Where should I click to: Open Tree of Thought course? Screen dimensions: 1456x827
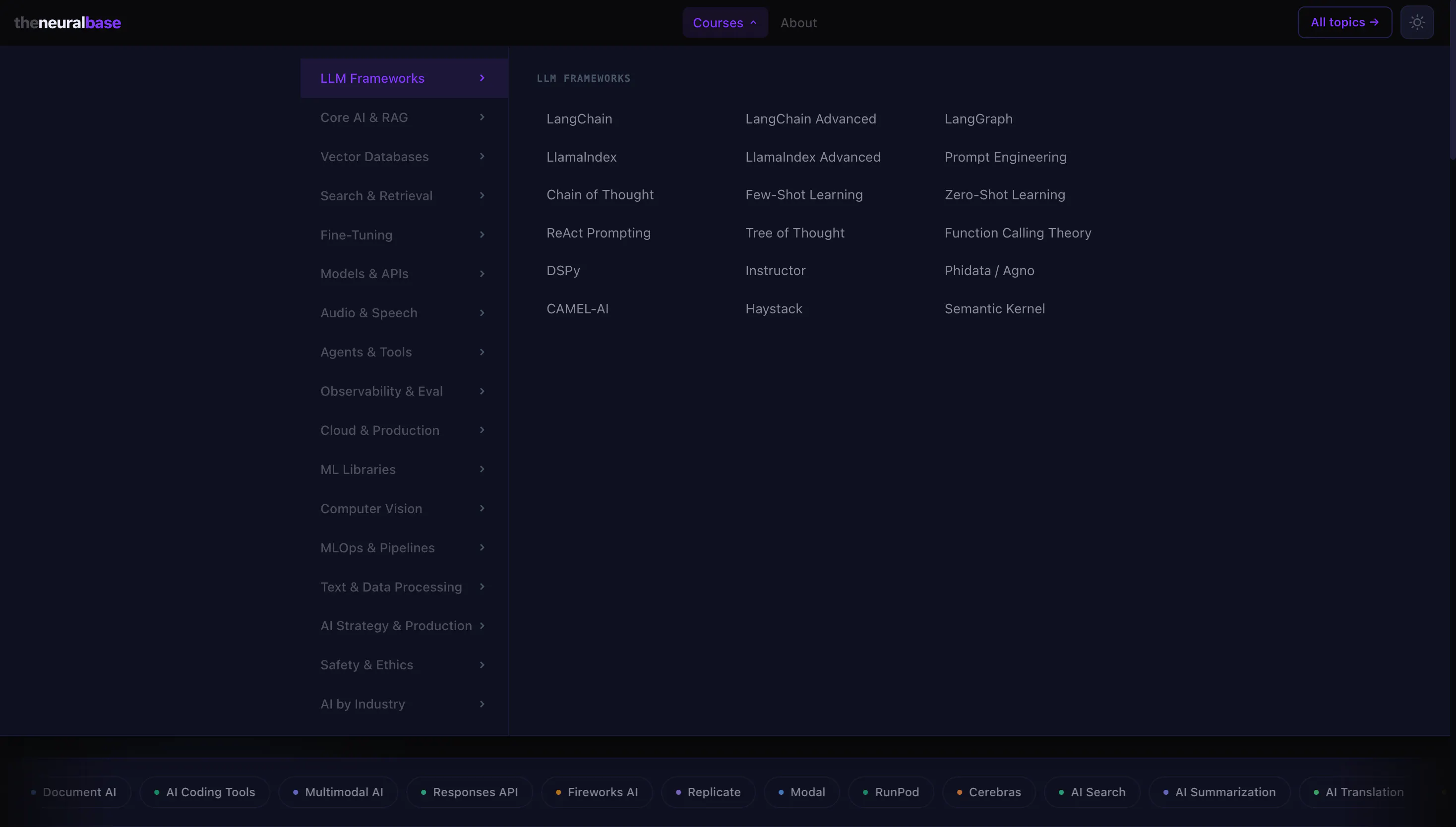click(x=795, y=233)
